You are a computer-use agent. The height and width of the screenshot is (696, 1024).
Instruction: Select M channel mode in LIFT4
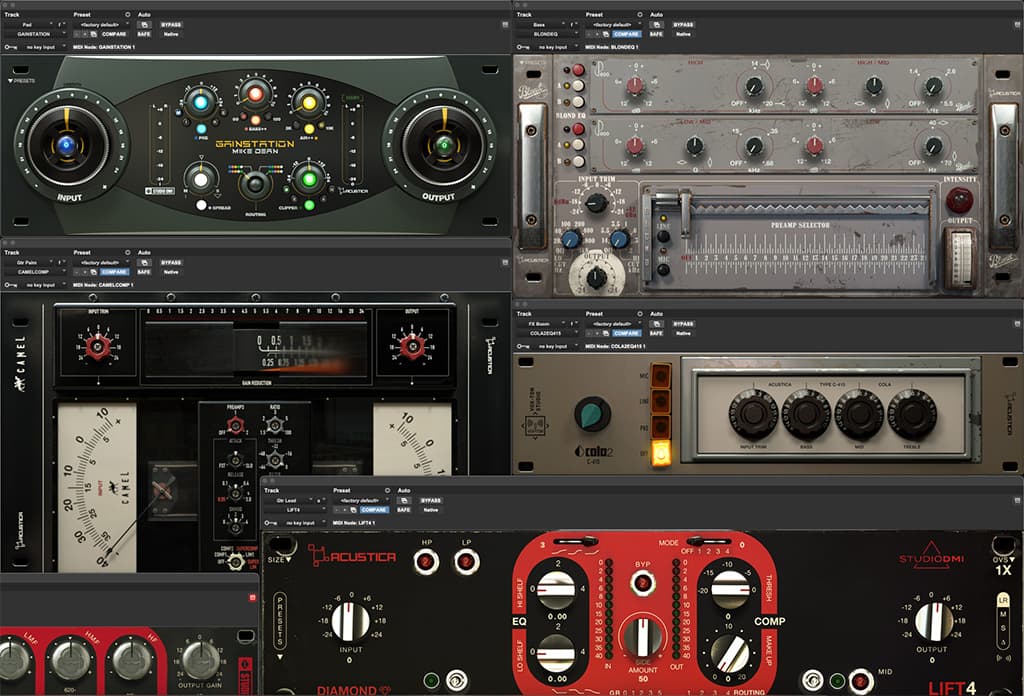(1003, 614)
